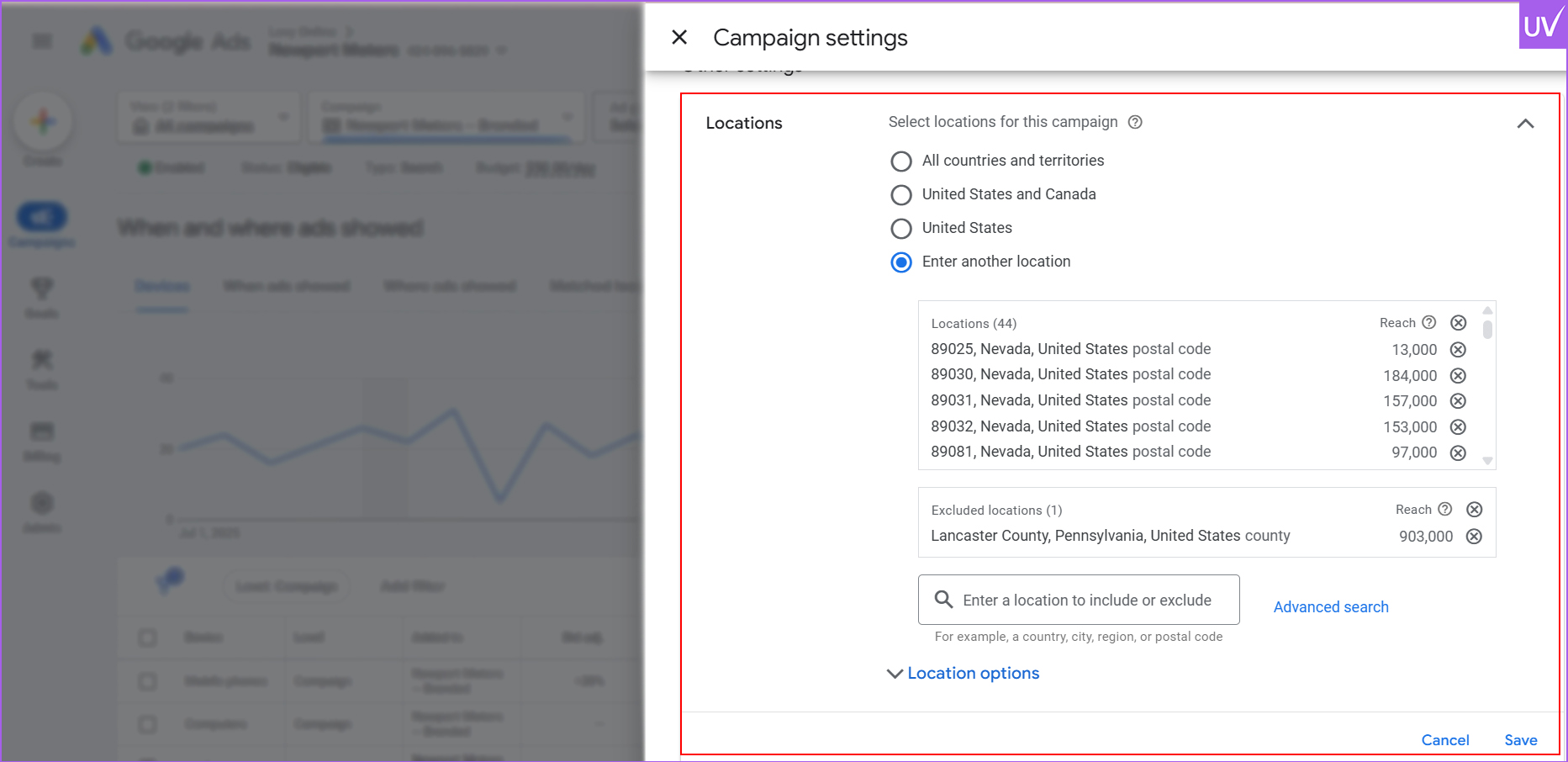Select Enter another location radio button
The width and height of the screenshot is (1568, 762).
coord(901,262)
